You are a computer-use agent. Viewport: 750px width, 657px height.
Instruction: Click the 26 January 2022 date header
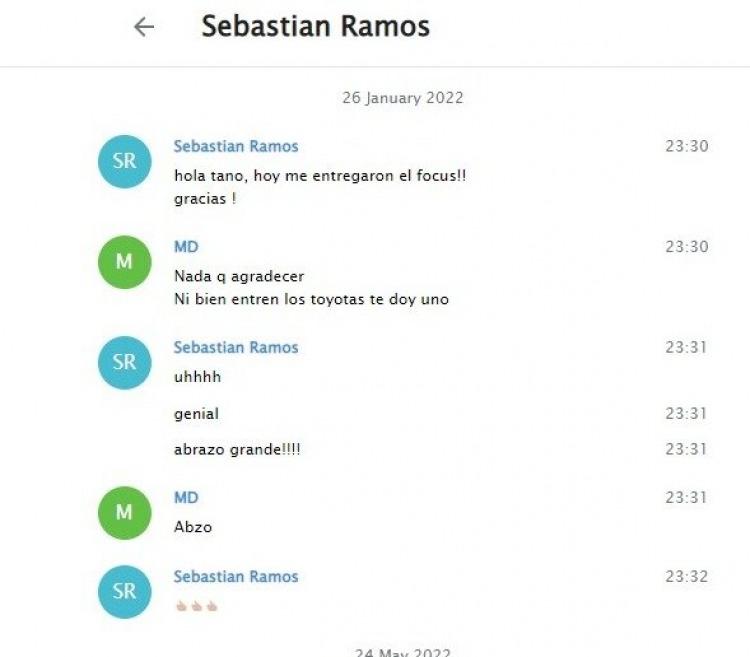[x=403, y=98]
